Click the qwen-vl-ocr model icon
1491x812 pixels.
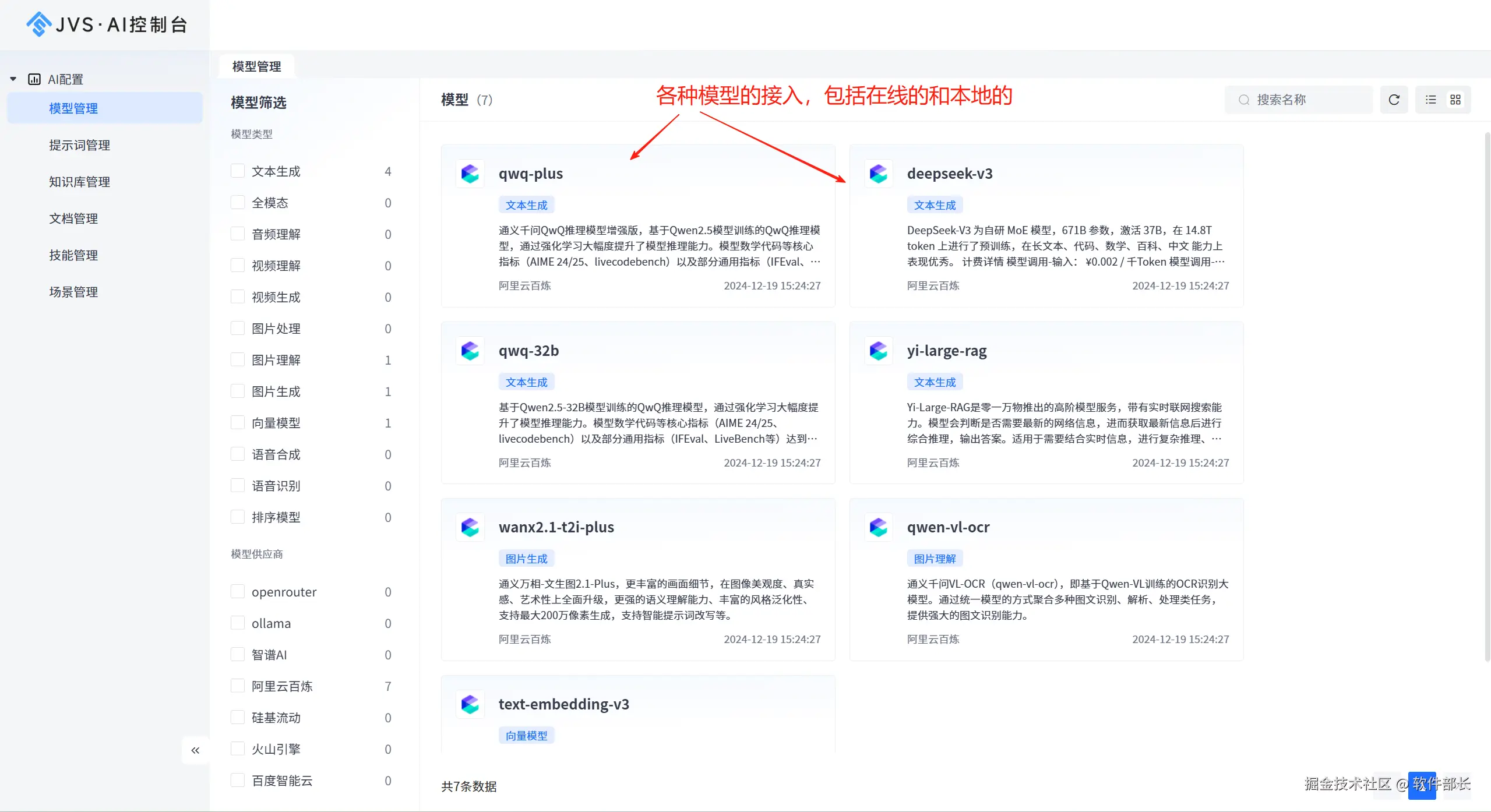(878, 527)
